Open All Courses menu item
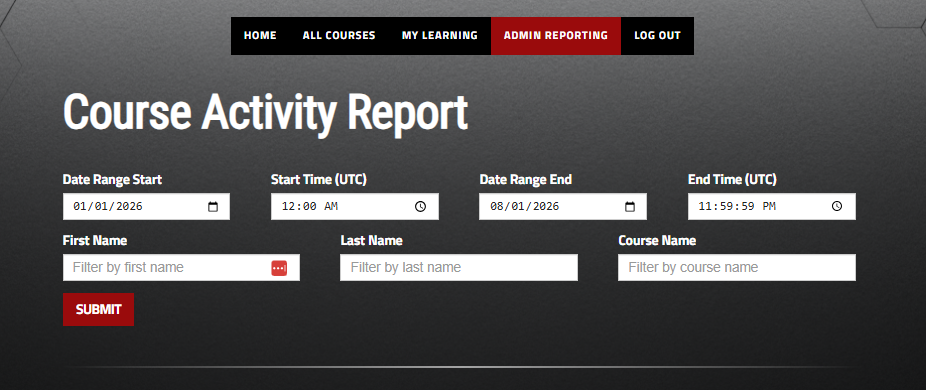 tap(339, 35)
